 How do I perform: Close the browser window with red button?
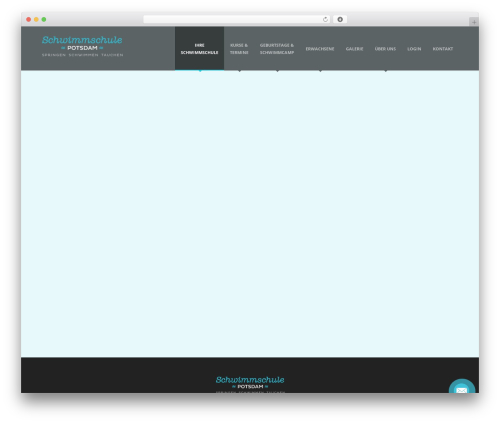[x=29, y=19]
